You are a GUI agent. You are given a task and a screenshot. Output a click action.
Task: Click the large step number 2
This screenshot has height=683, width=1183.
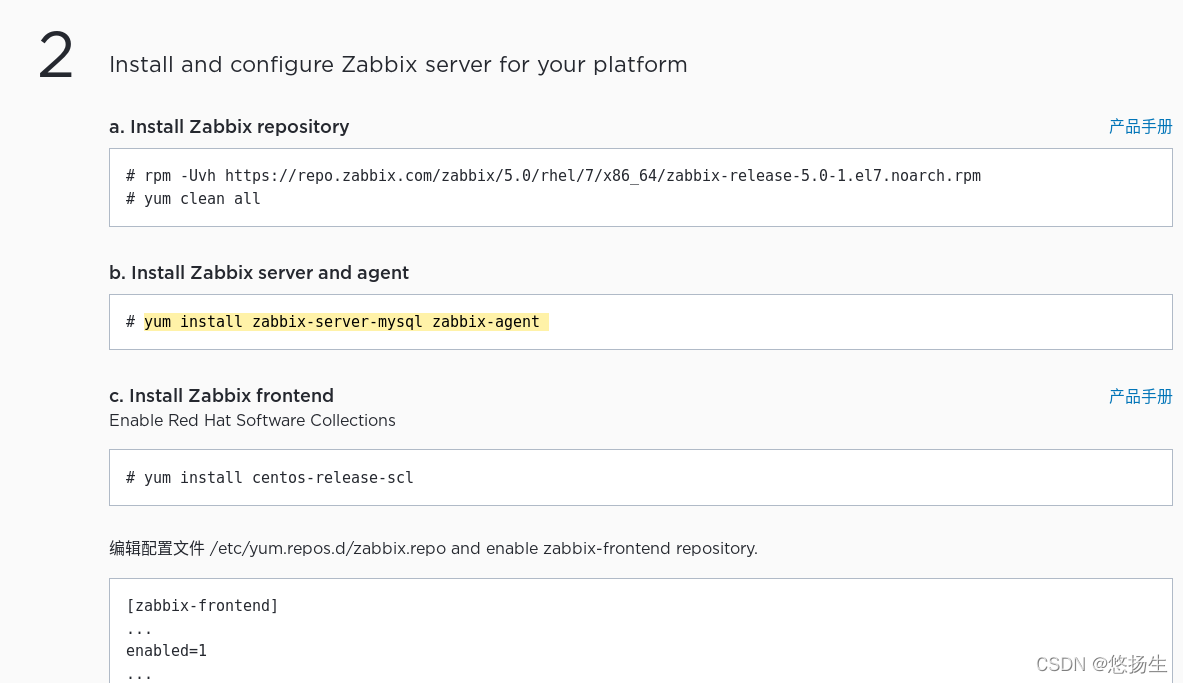point(56,57)
